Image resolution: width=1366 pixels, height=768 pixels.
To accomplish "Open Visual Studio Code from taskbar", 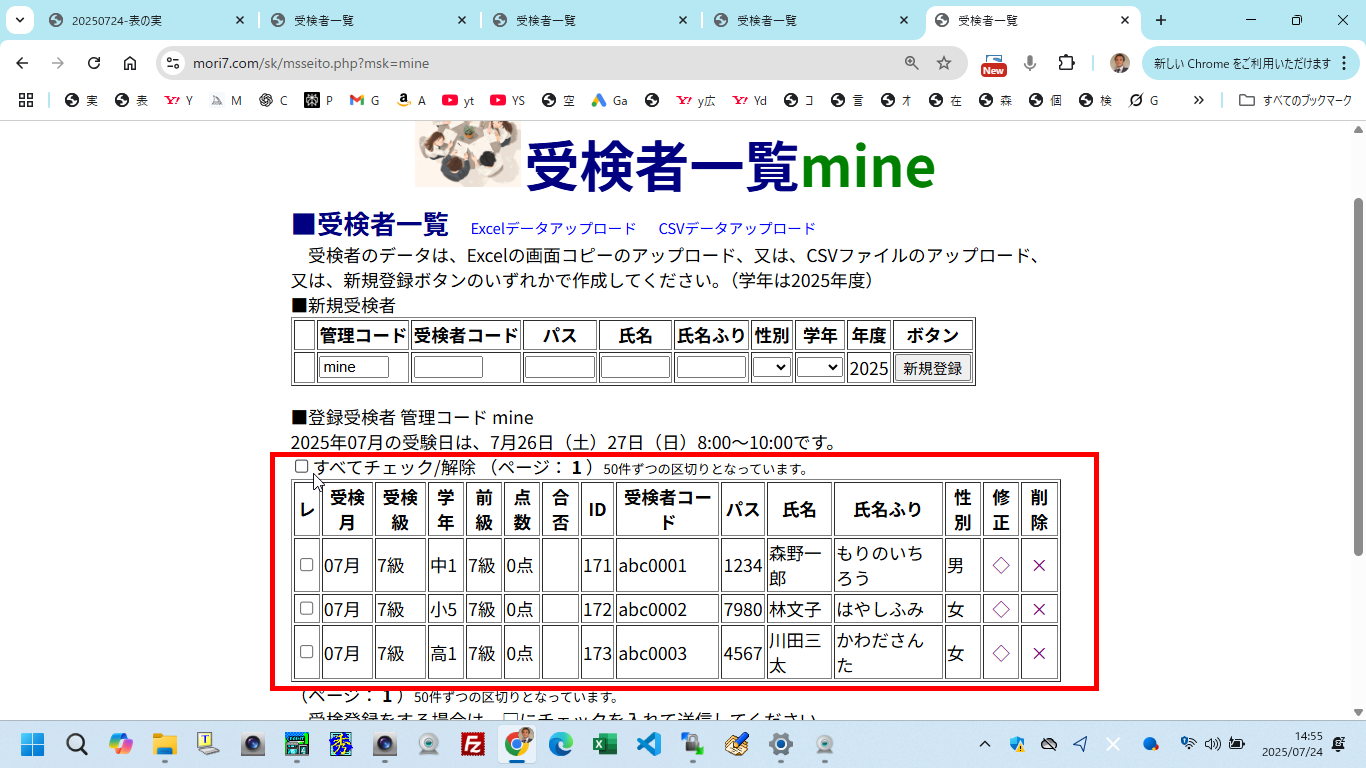I will 648,744.
